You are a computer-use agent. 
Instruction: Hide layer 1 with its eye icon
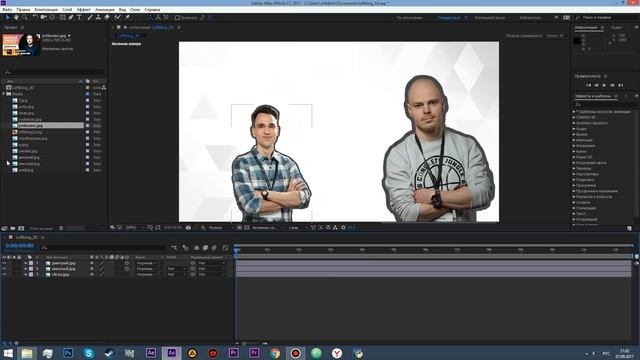tap(4, 263)
